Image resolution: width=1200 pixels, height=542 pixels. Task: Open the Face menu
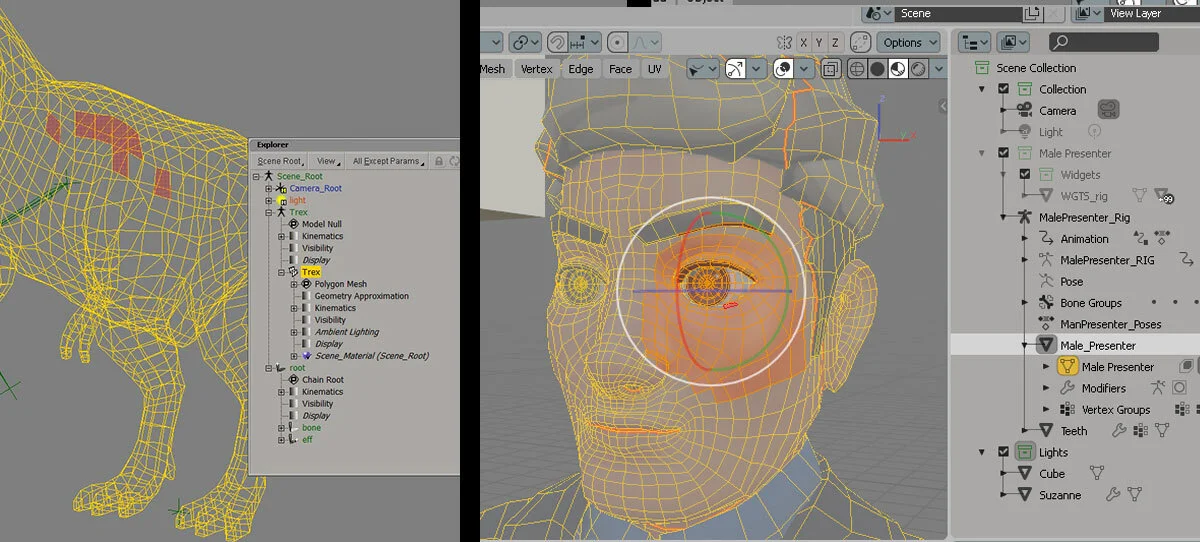pos(621,69)
